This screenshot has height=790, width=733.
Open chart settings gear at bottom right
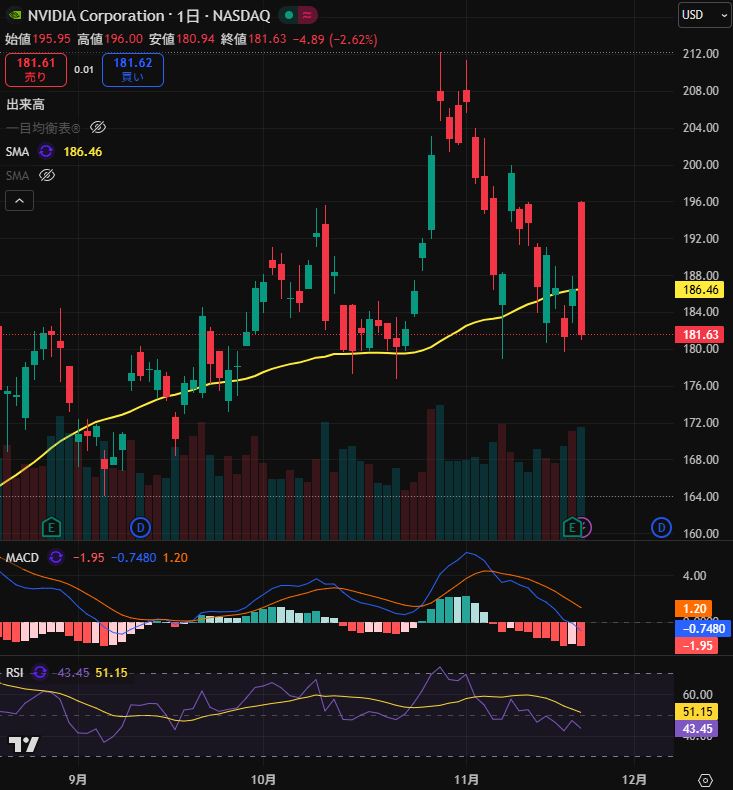(705, 779)
